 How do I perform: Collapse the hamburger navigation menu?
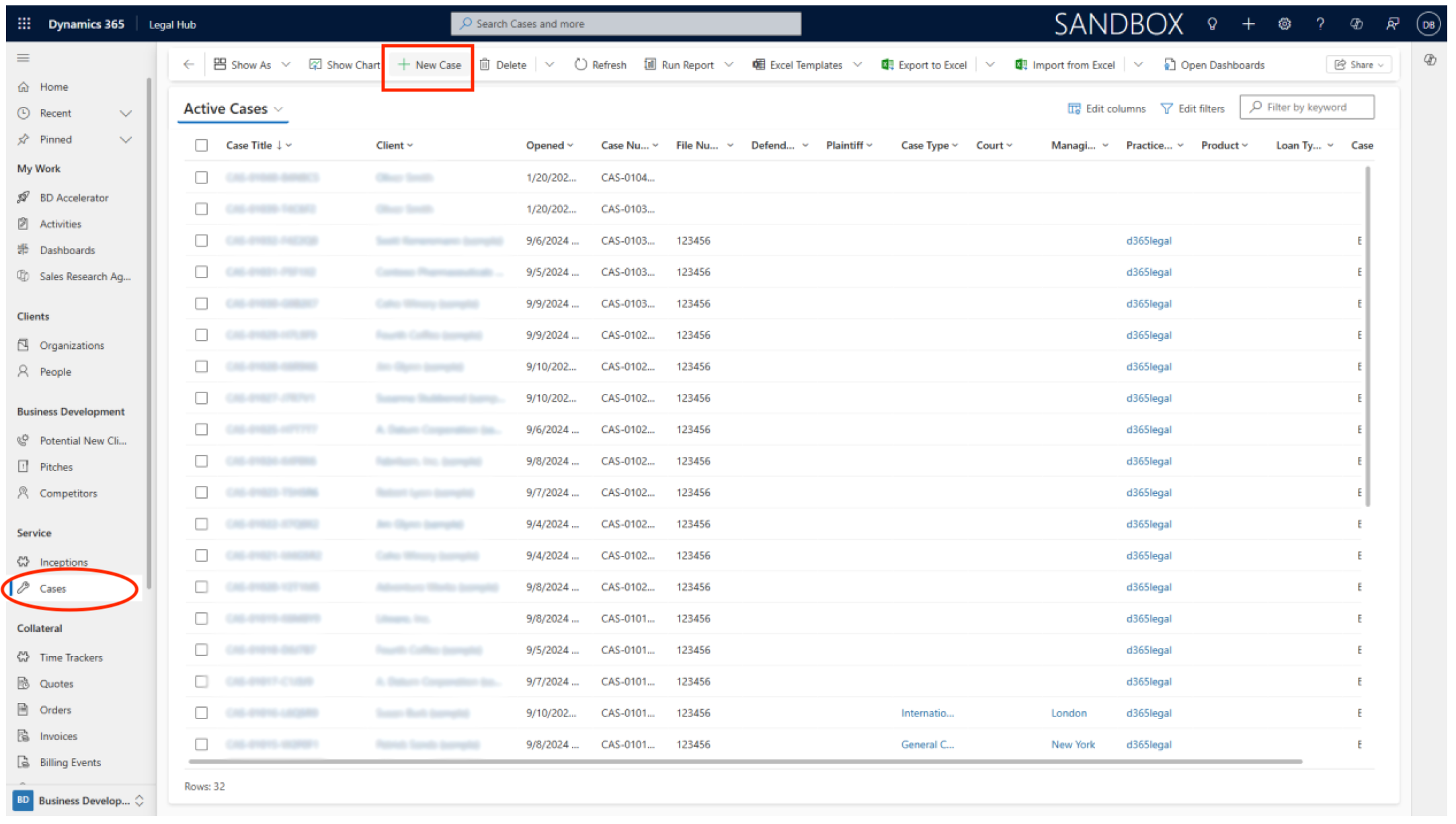24,58
